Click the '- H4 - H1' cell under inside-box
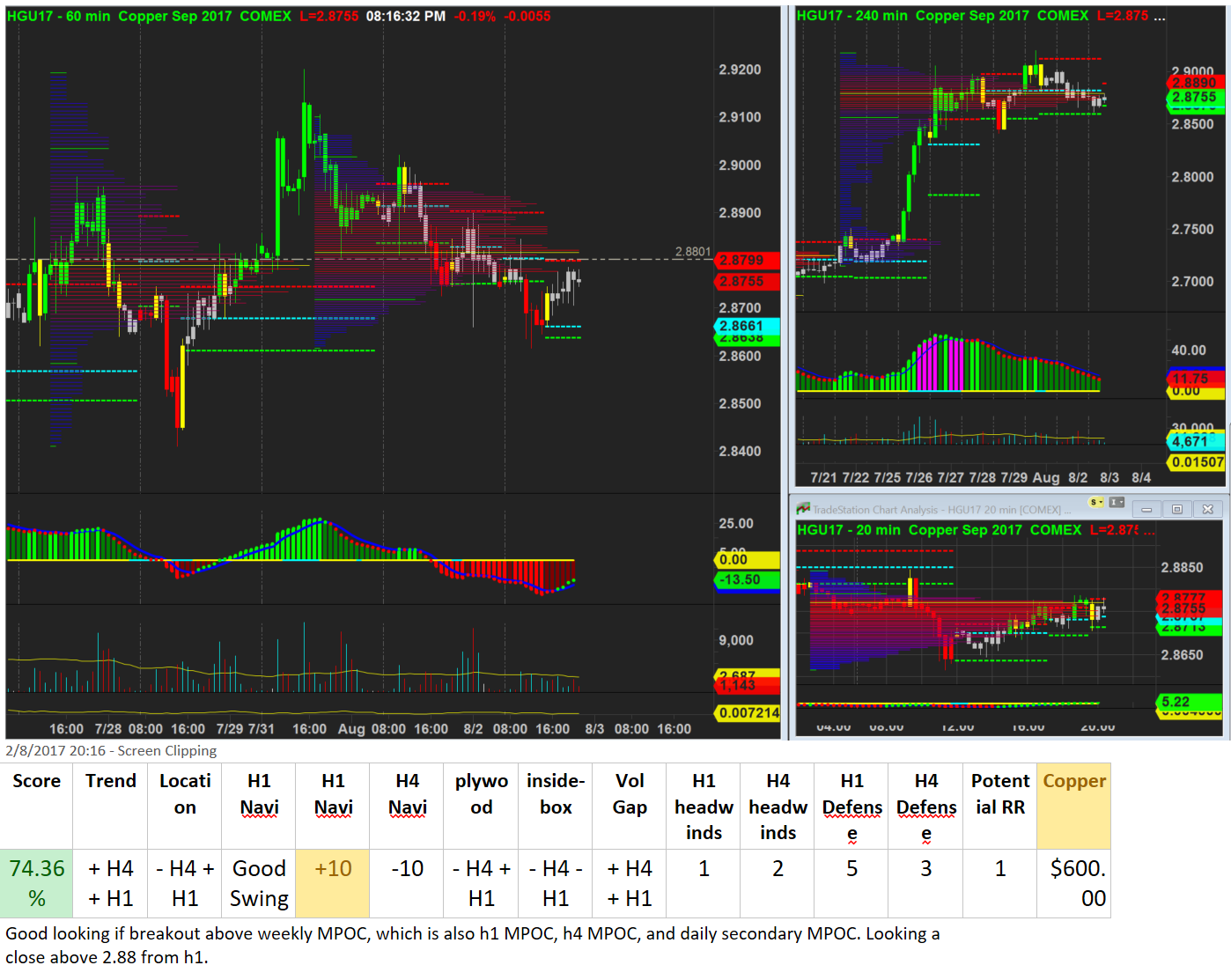The height and width of the screenshot is (980, 1231). point(556,883)
